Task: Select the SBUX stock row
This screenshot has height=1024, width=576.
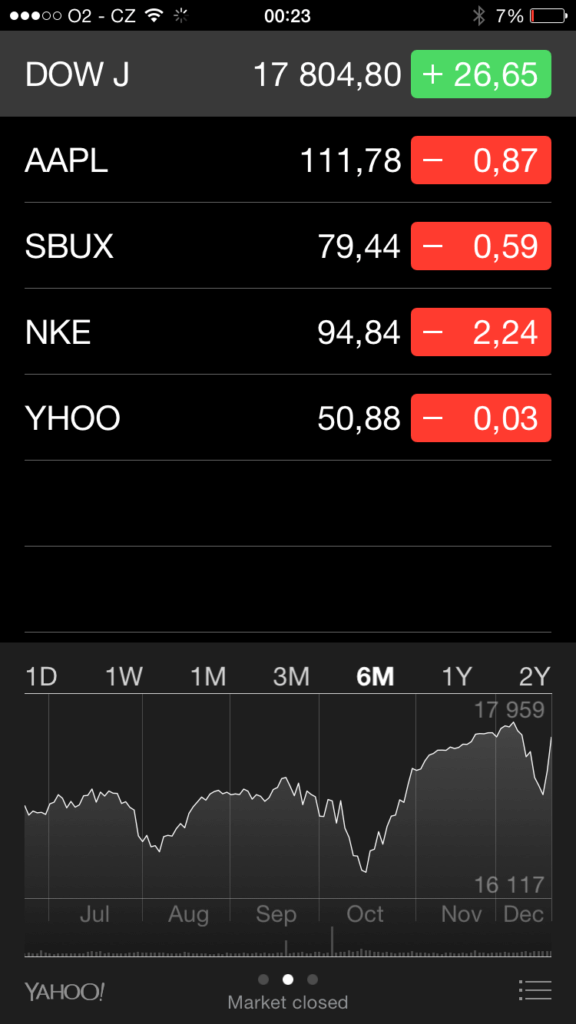Action: point(288,246)
